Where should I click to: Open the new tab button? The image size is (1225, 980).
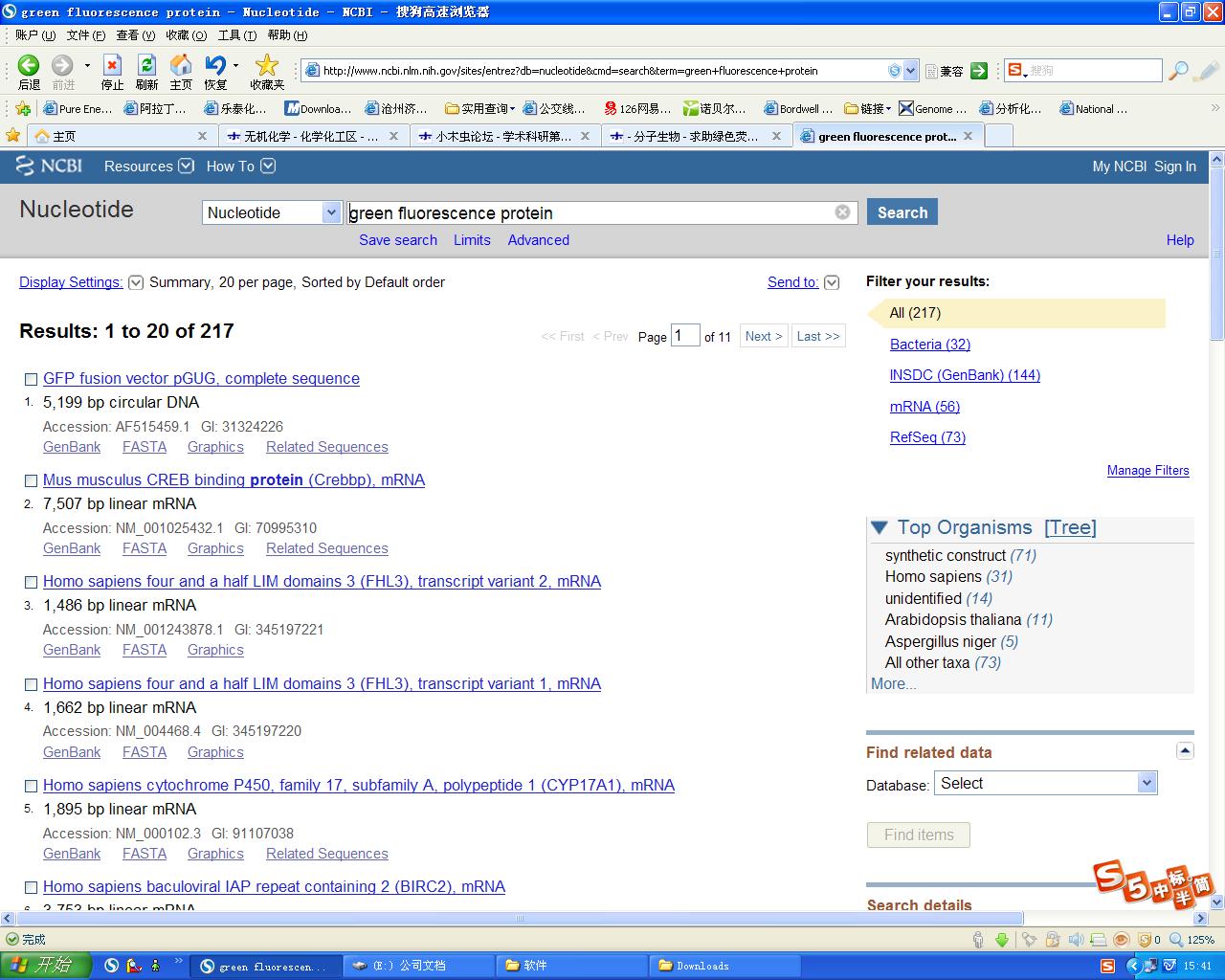click(x=998, y=136)
